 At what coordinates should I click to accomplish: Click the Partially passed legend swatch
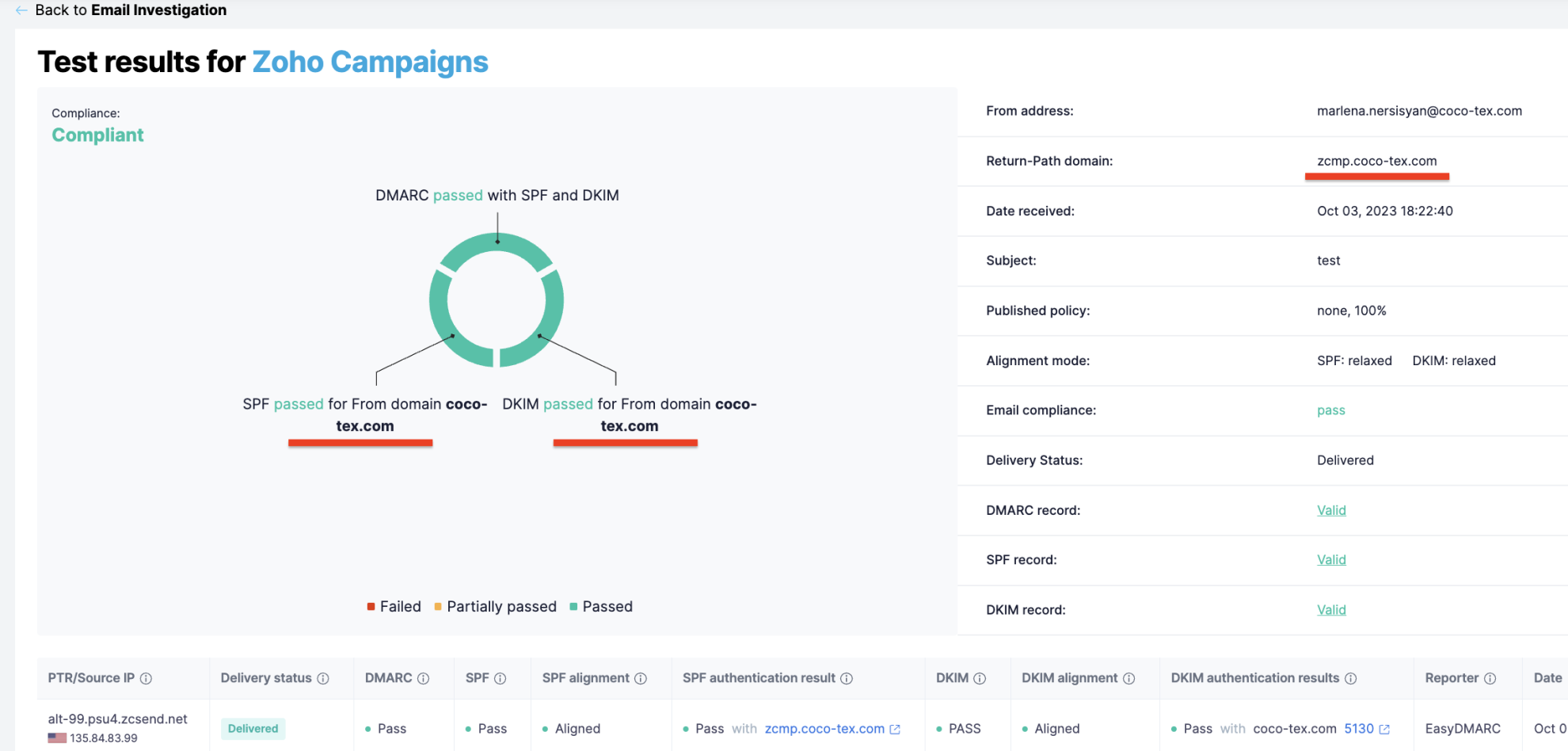pos(438,607)
